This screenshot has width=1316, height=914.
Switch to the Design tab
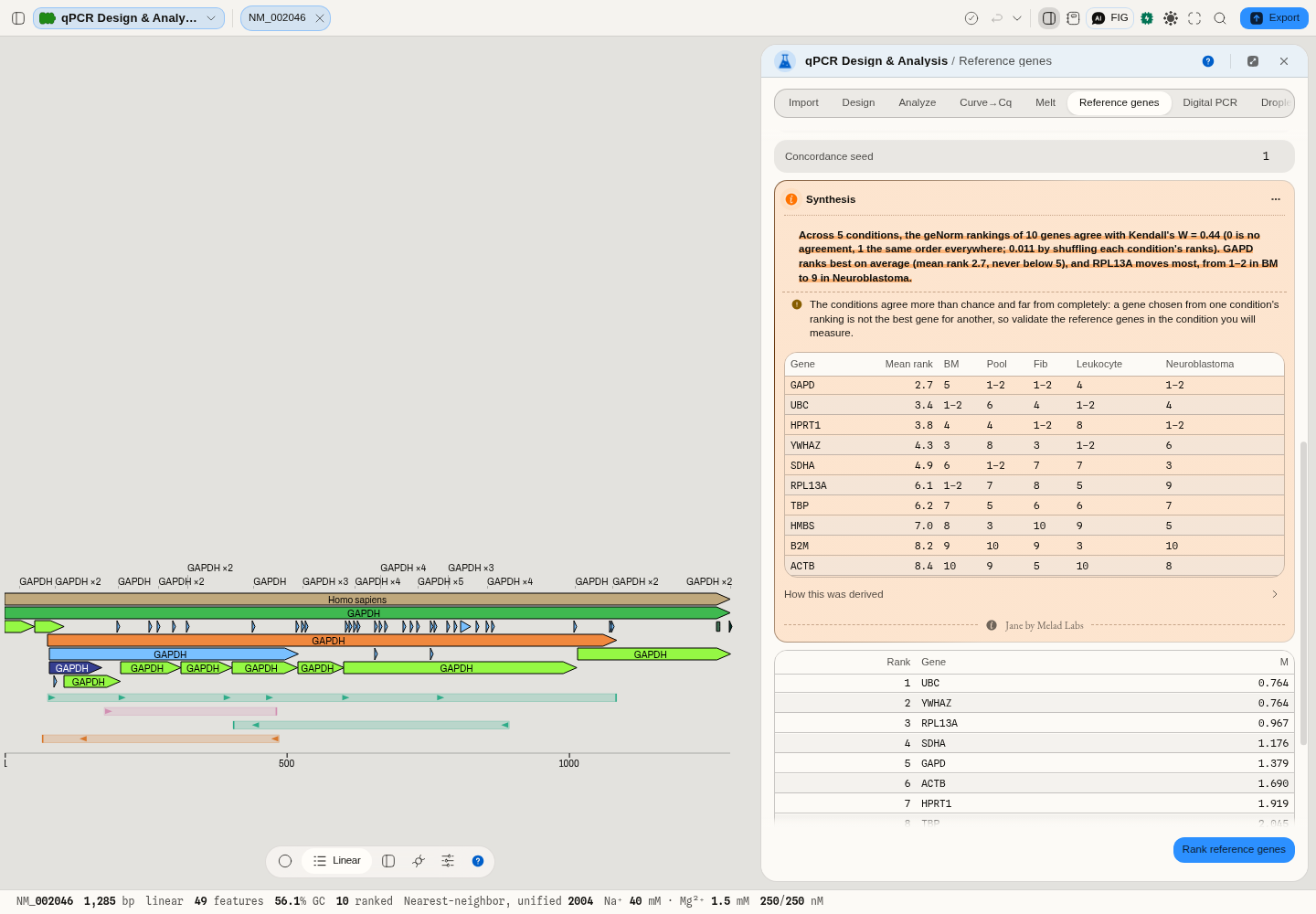tap(858, 102)
